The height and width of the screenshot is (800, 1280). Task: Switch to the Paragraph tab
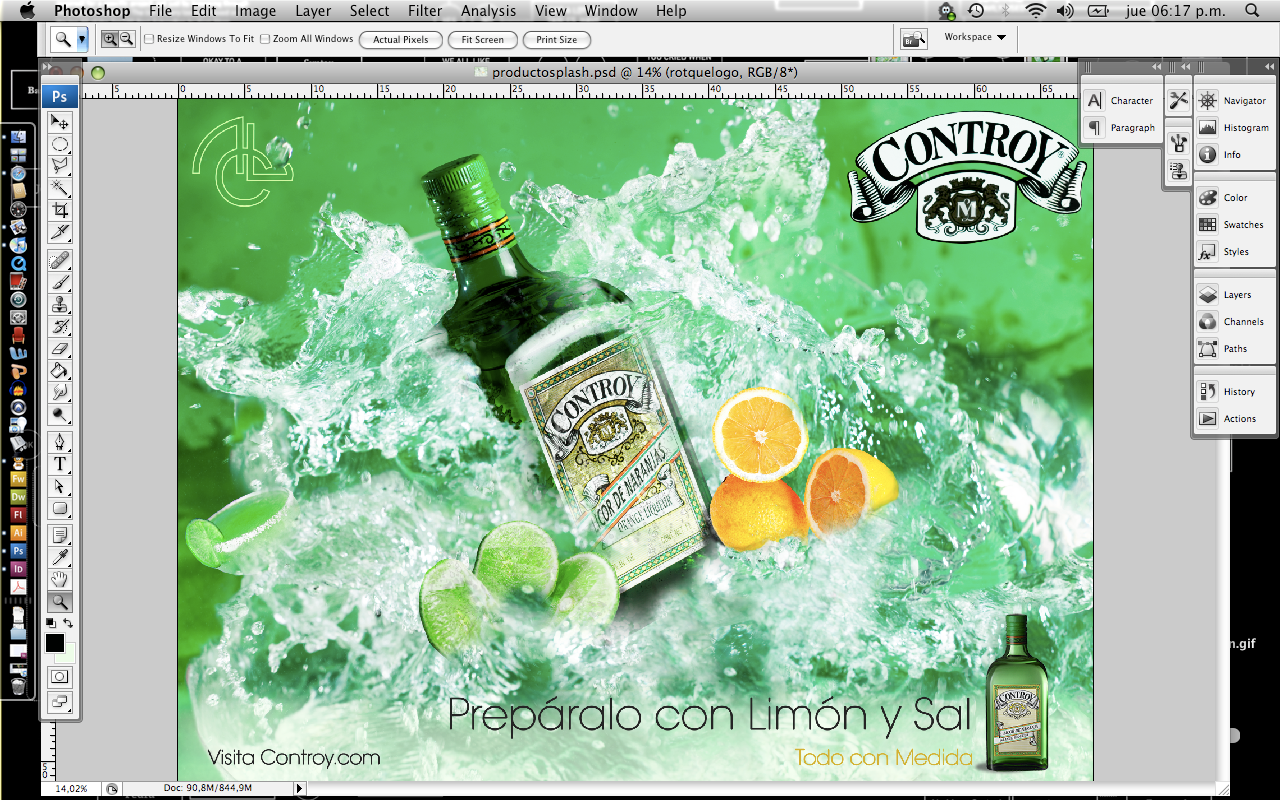pyautogui.click(x=1127, y=127)
